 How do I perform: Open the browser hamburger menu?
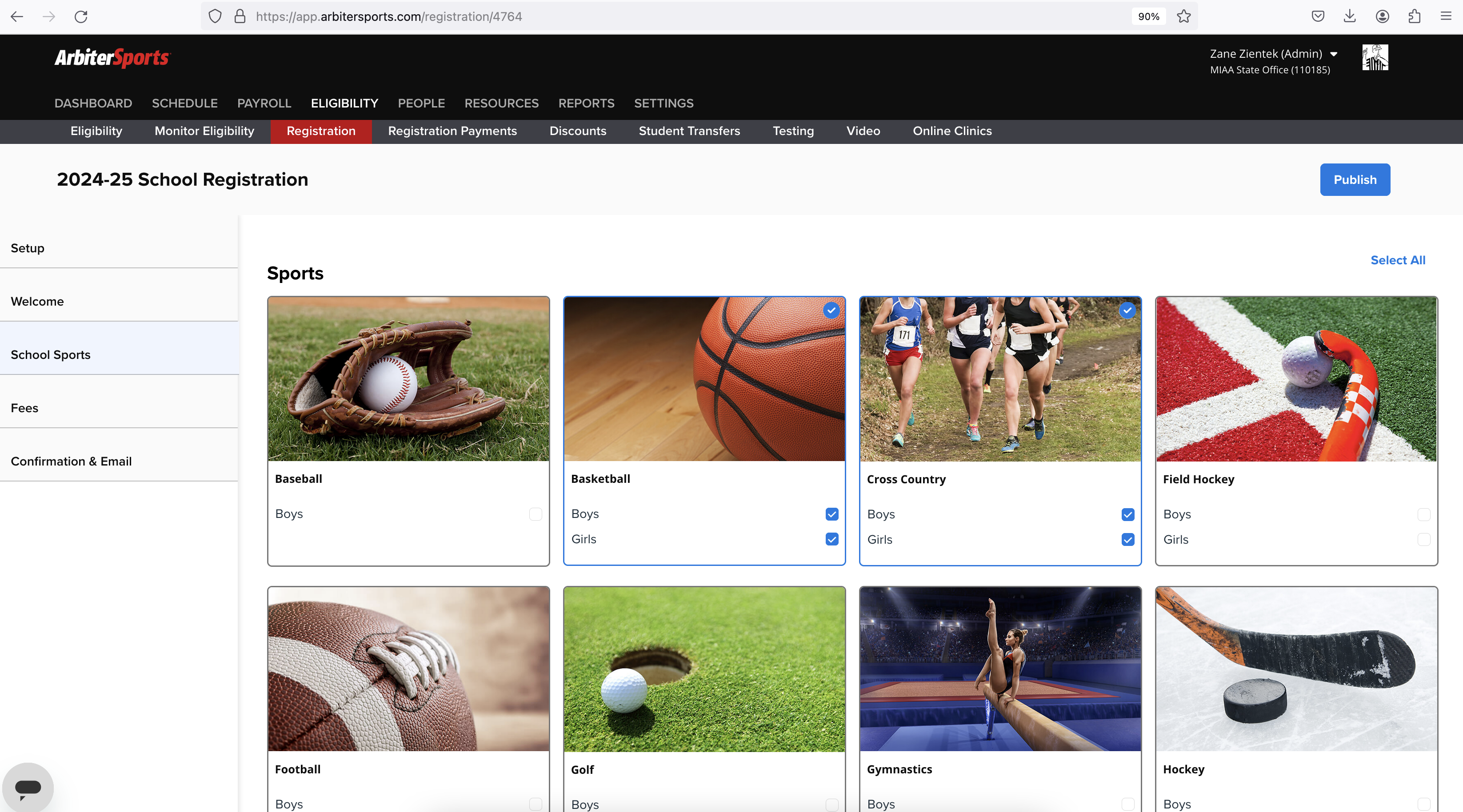(x=1446, y=16)
